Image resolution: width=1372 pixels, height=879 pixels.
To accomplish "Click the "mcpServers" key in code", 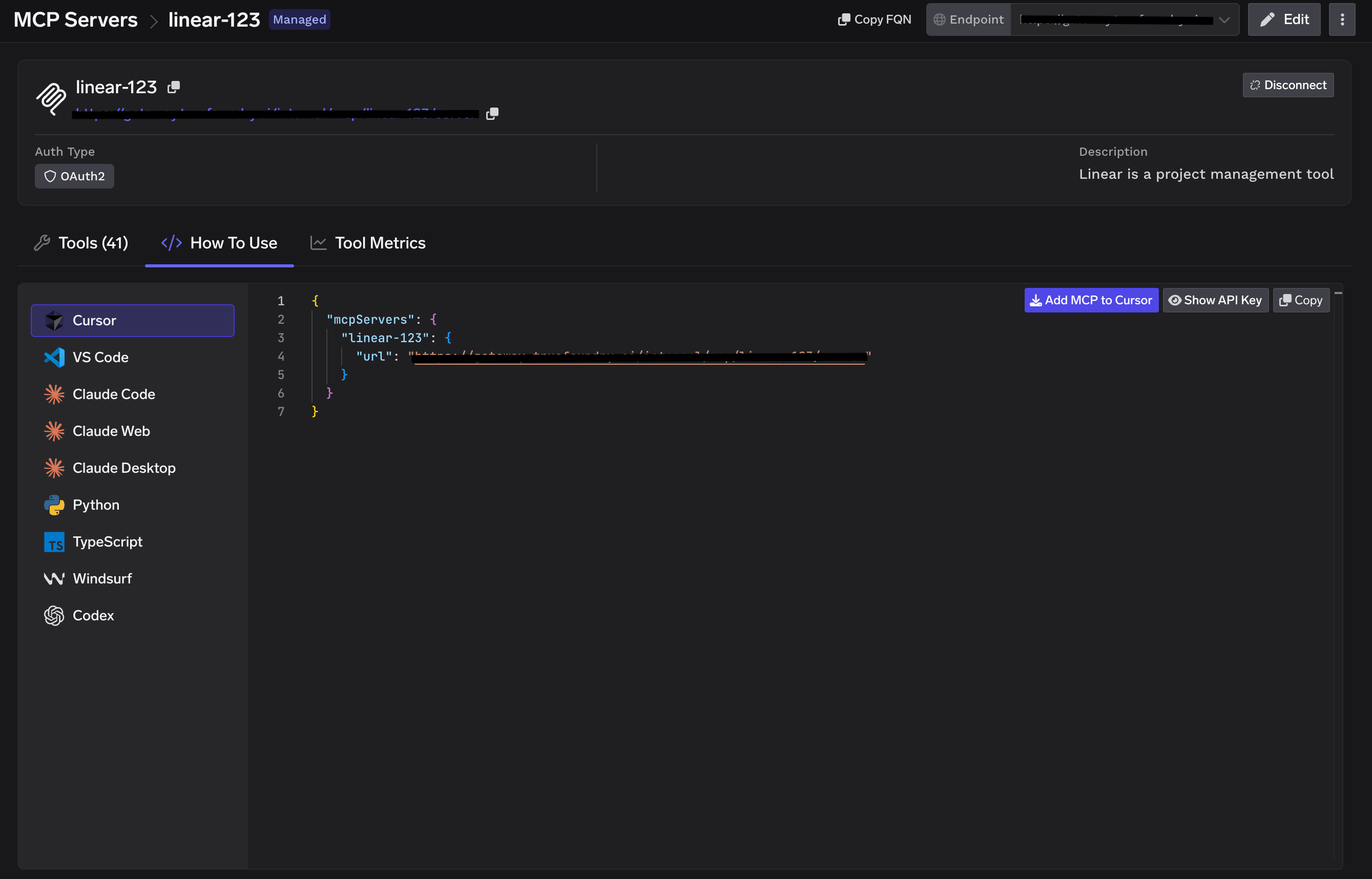I will pyautogui.click(x=370, y=320).
